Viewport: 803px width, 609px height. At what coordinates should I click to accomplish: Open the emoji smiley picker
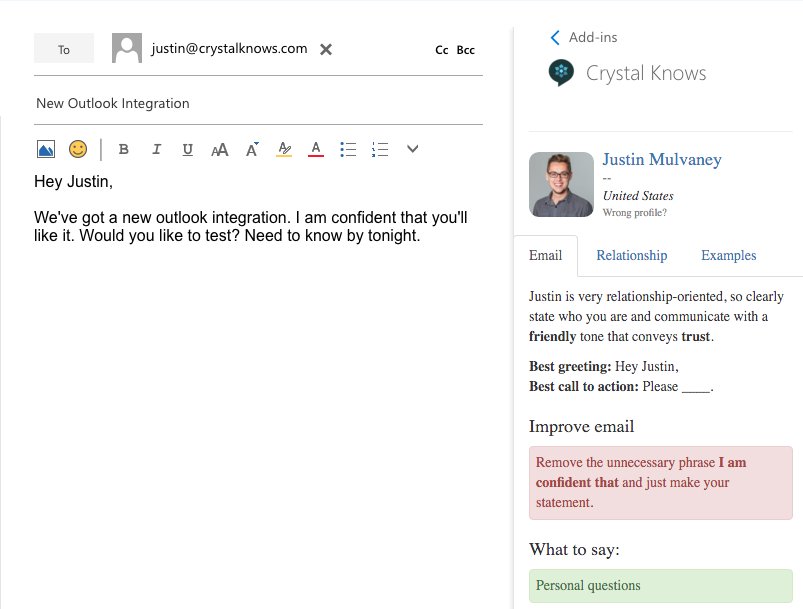pyautogui.click(x=78, y=149)
